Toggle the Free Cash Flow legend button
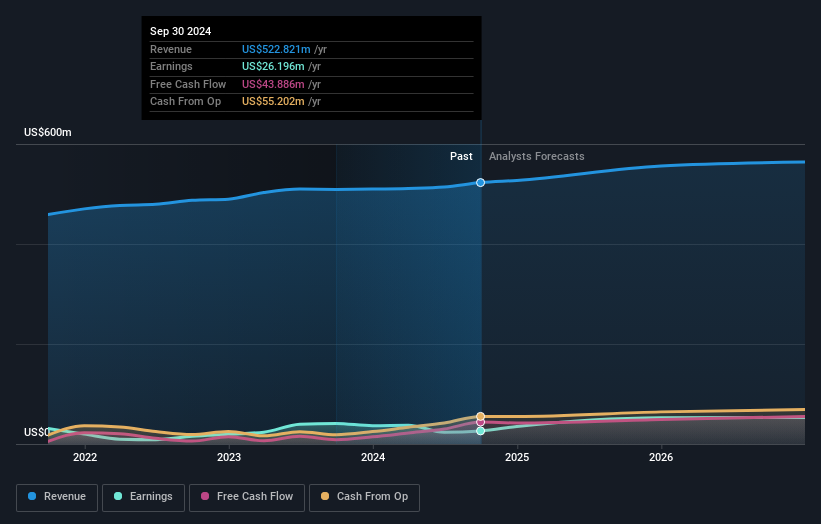Viewport: 821px width, 524px height. click(x=247, y=497)
